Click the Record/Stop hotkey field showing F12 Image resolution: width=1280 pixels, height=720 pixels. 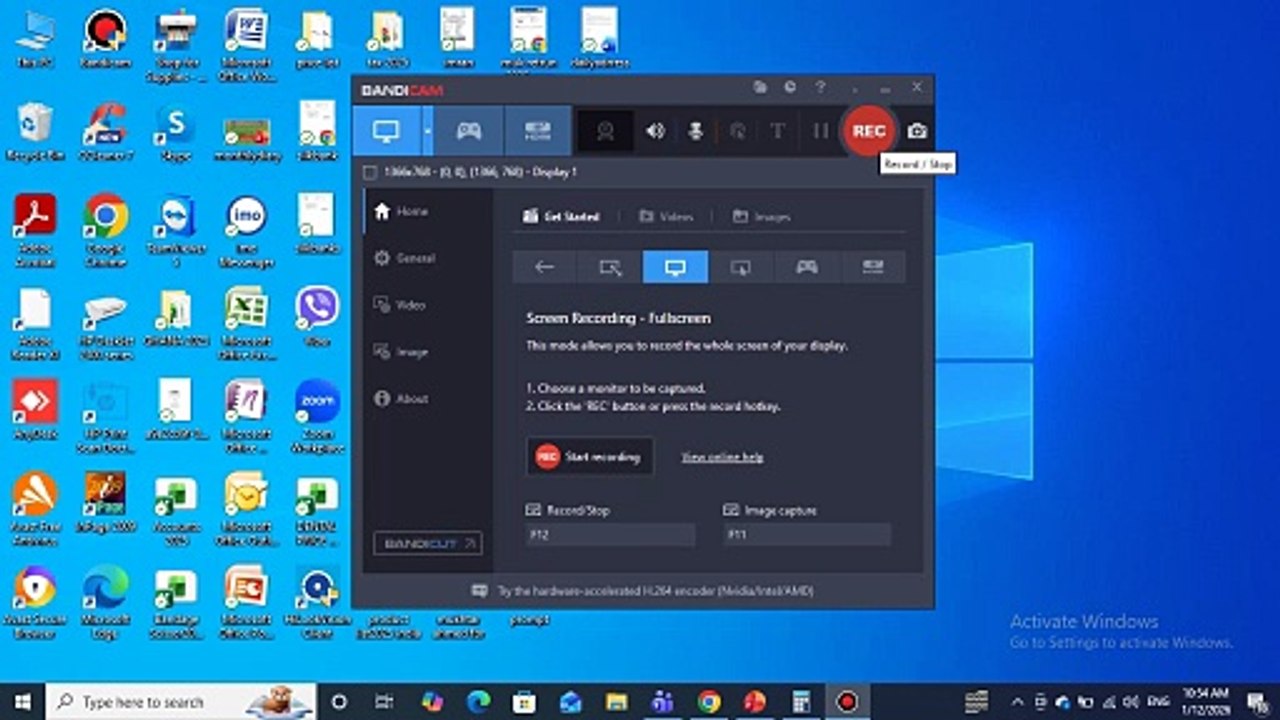[610, 535]
